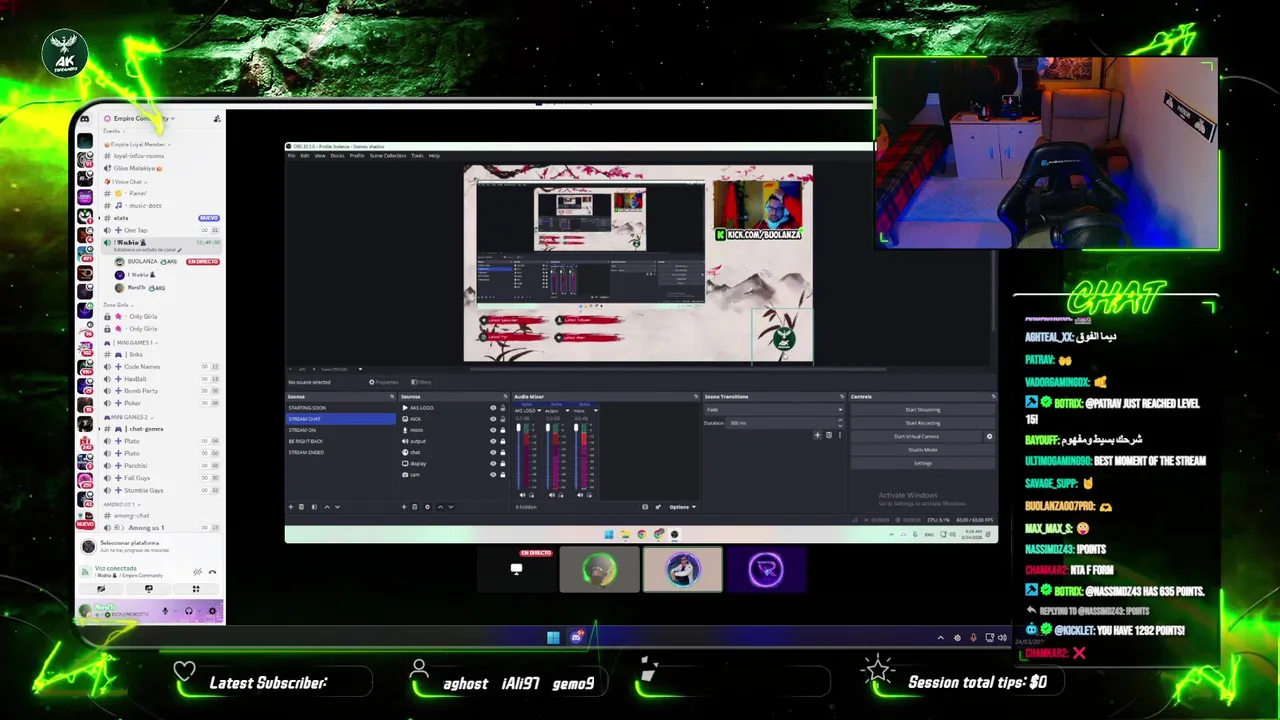Viewport: 1280px width, 720px height.
Task: Open audio mixer Options dropdown
Action: pos(682,507)
